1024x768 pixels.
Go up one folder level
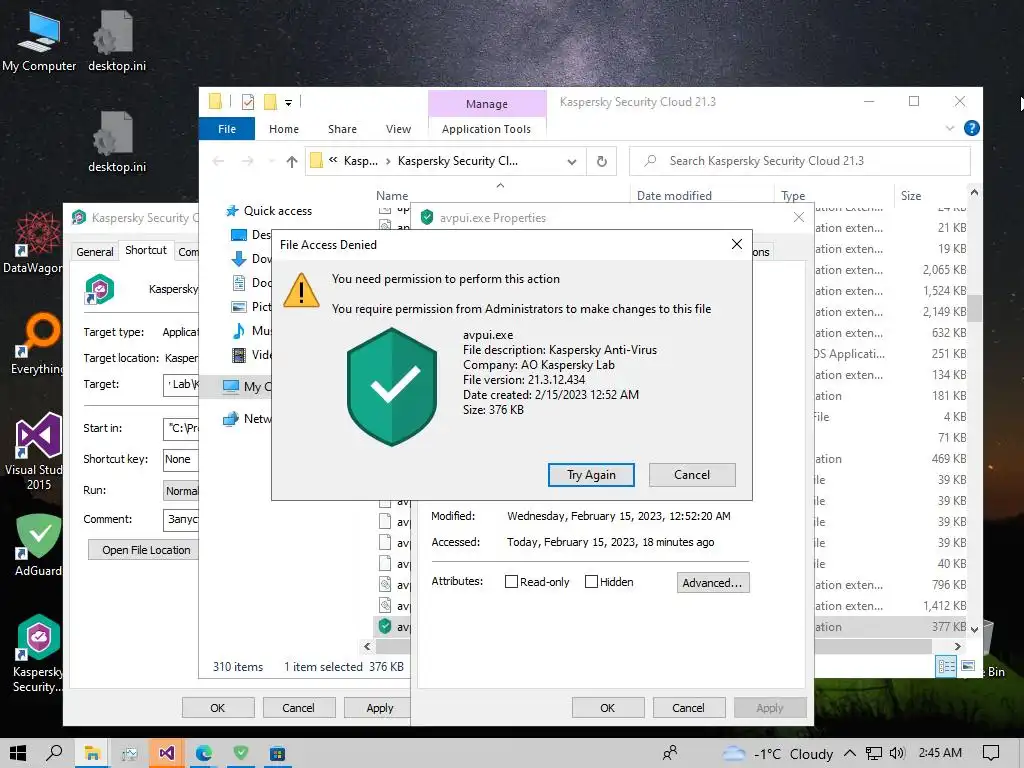pos(291,161)
